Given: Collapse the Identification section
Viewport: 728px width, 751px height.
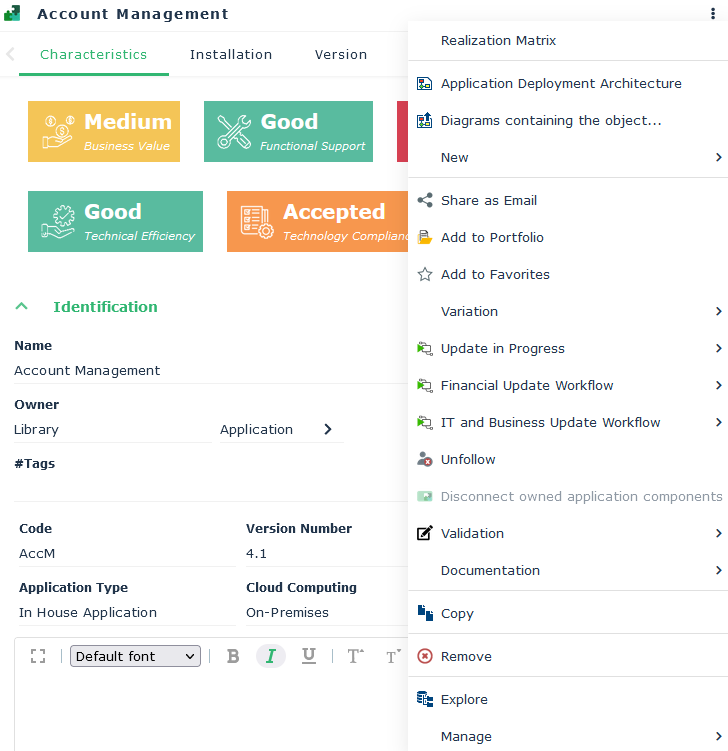Looking at the screenshot, I should (x=22, y=307).
